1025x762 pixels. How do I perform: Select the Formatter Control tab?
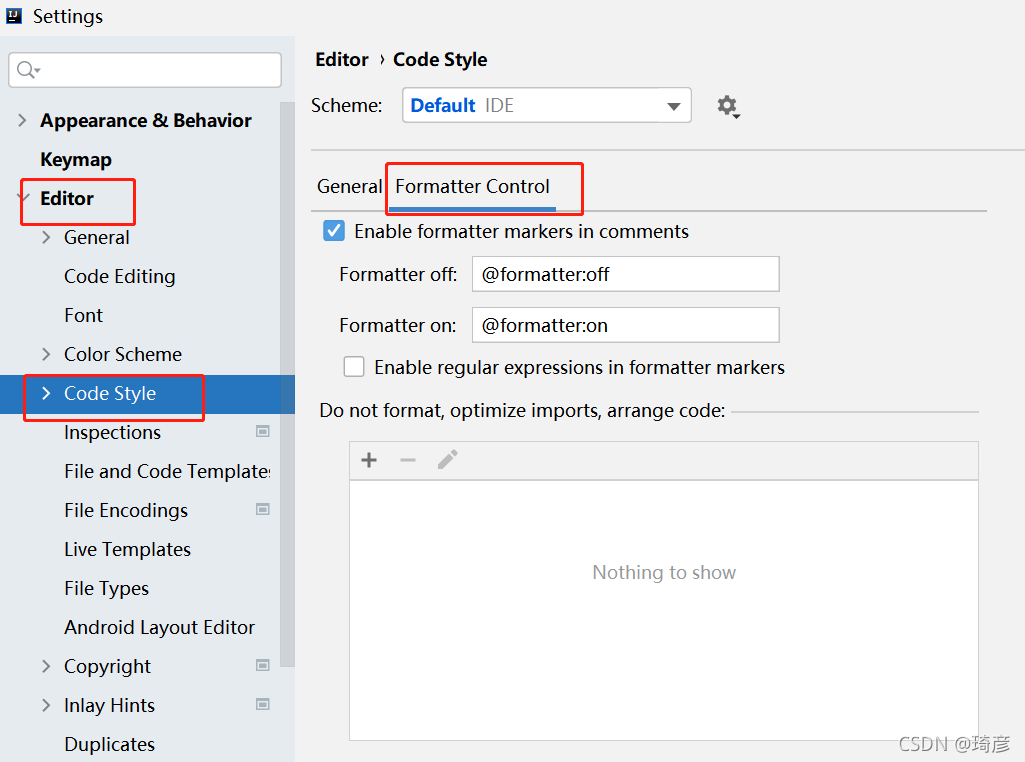click(x=472, y=186)
